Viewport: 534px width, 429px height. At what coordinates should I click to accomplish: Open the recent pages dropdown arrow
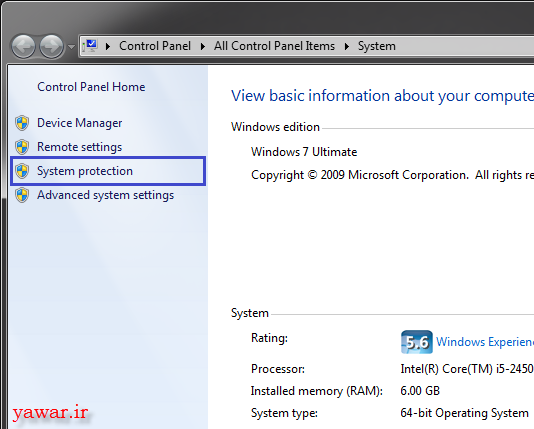tap(71, 47)
